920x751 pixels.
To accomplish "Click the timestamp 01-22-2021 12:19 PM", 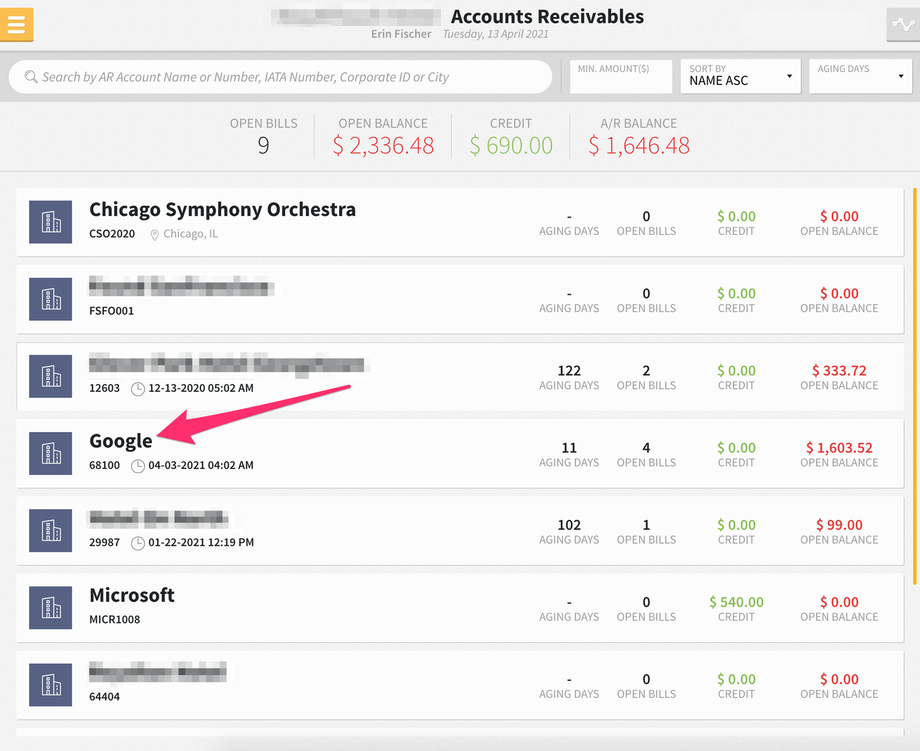I will [x=201, y=542].
